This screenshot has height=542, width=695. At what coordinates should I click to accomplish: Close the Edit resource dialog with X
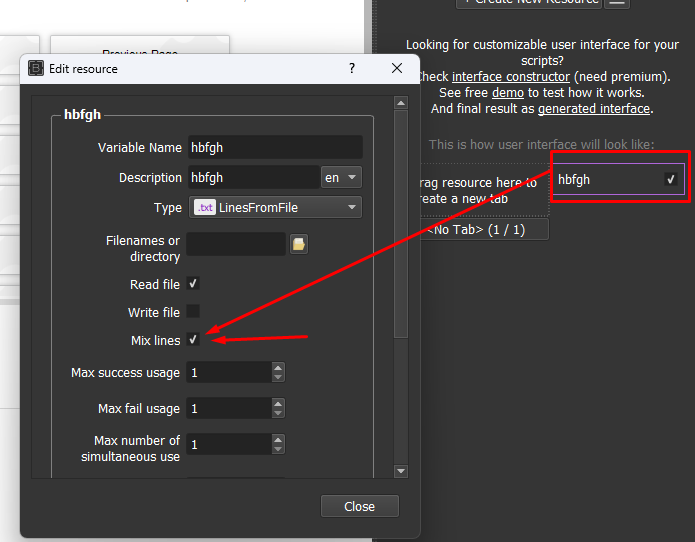click(397, 69)
